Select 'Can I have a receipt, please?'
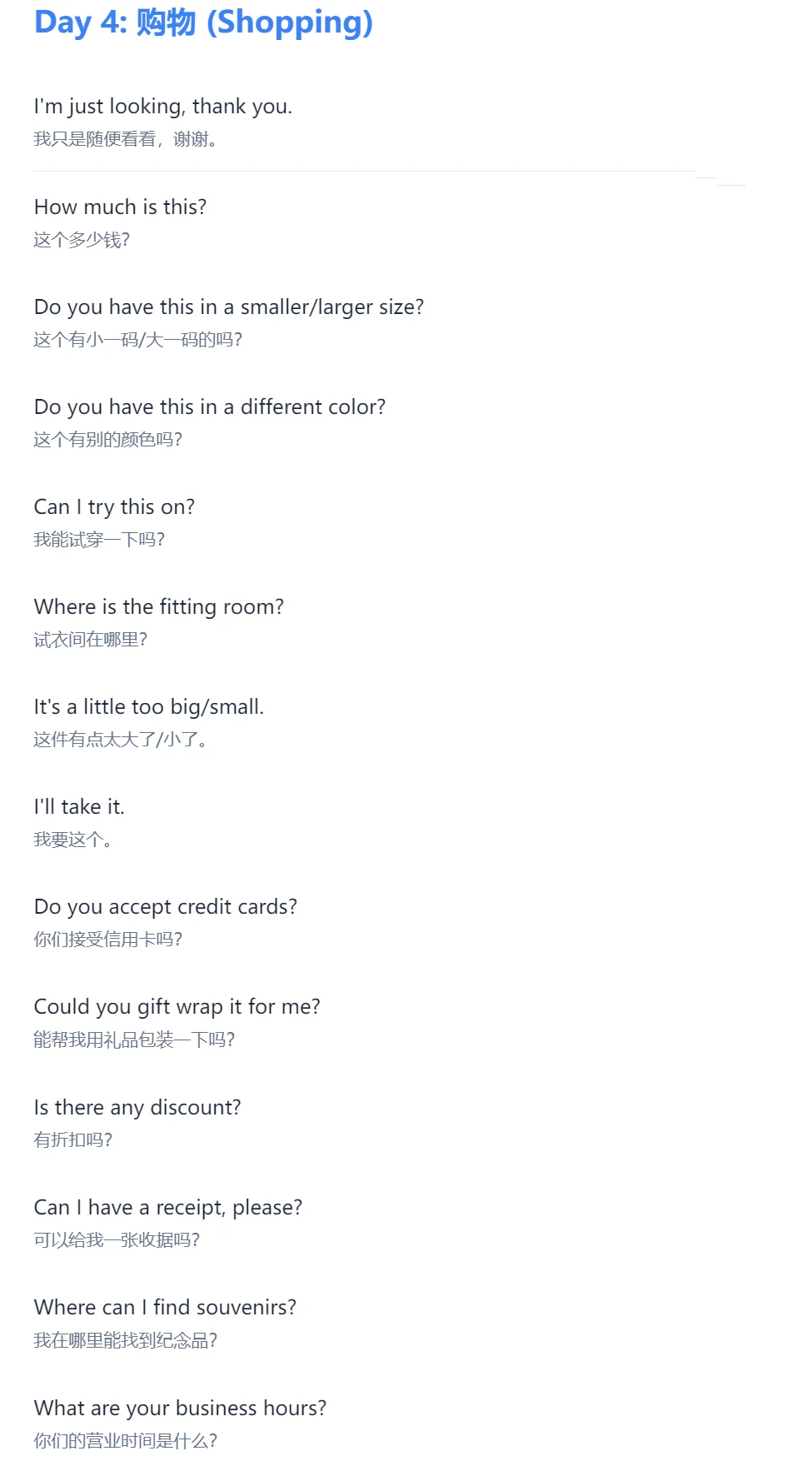The width and height of the screenshot is (812, 1476). (x=168, y=1207)
